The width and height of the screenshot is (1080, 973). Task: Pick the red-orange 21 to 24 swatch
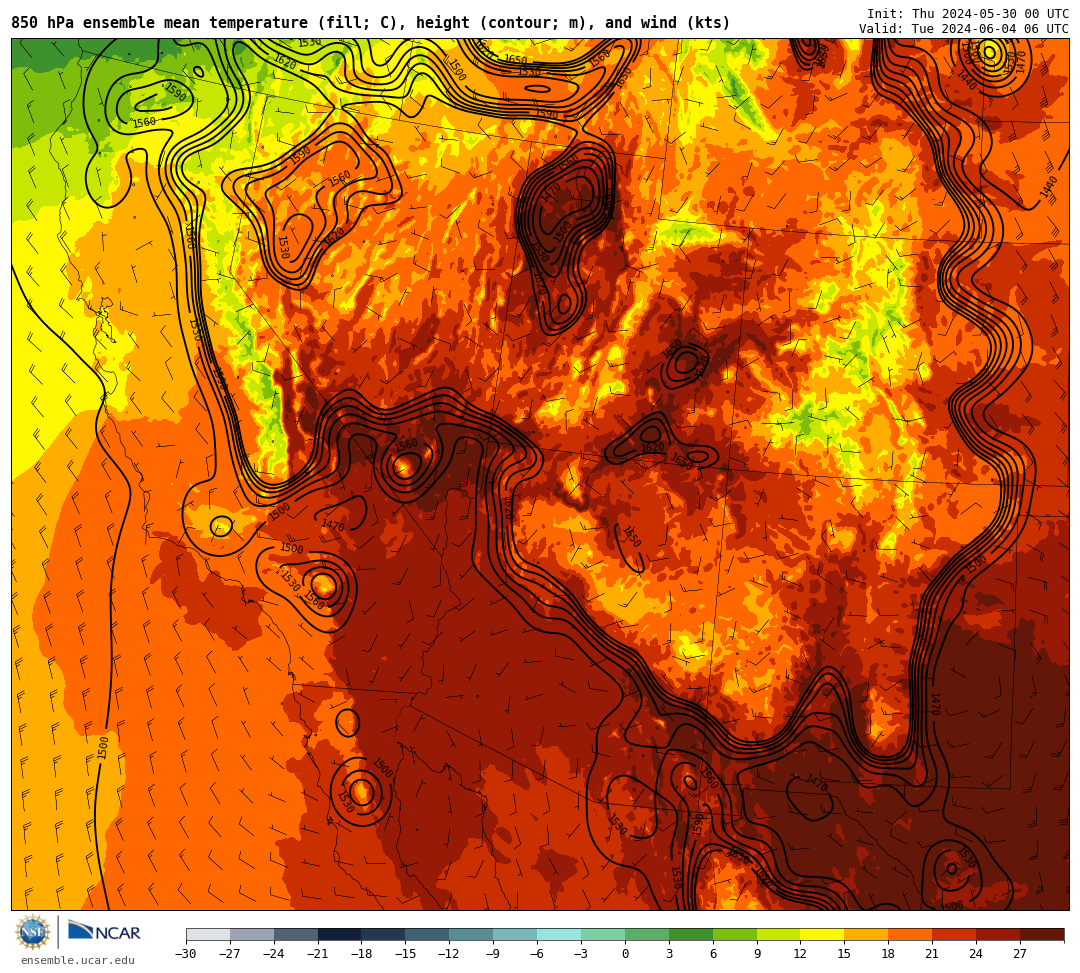[955, 934]
